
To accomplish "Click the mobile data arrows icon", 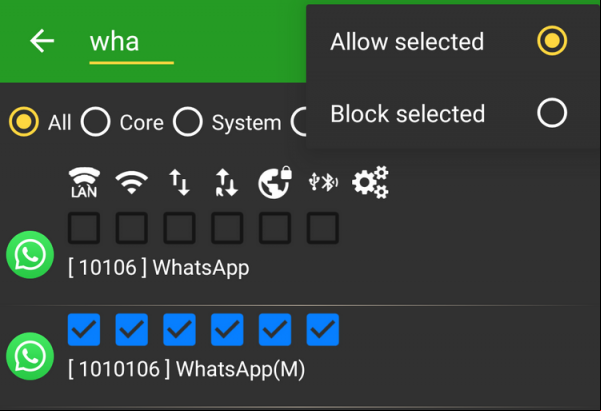I will (x=179, y=182).
